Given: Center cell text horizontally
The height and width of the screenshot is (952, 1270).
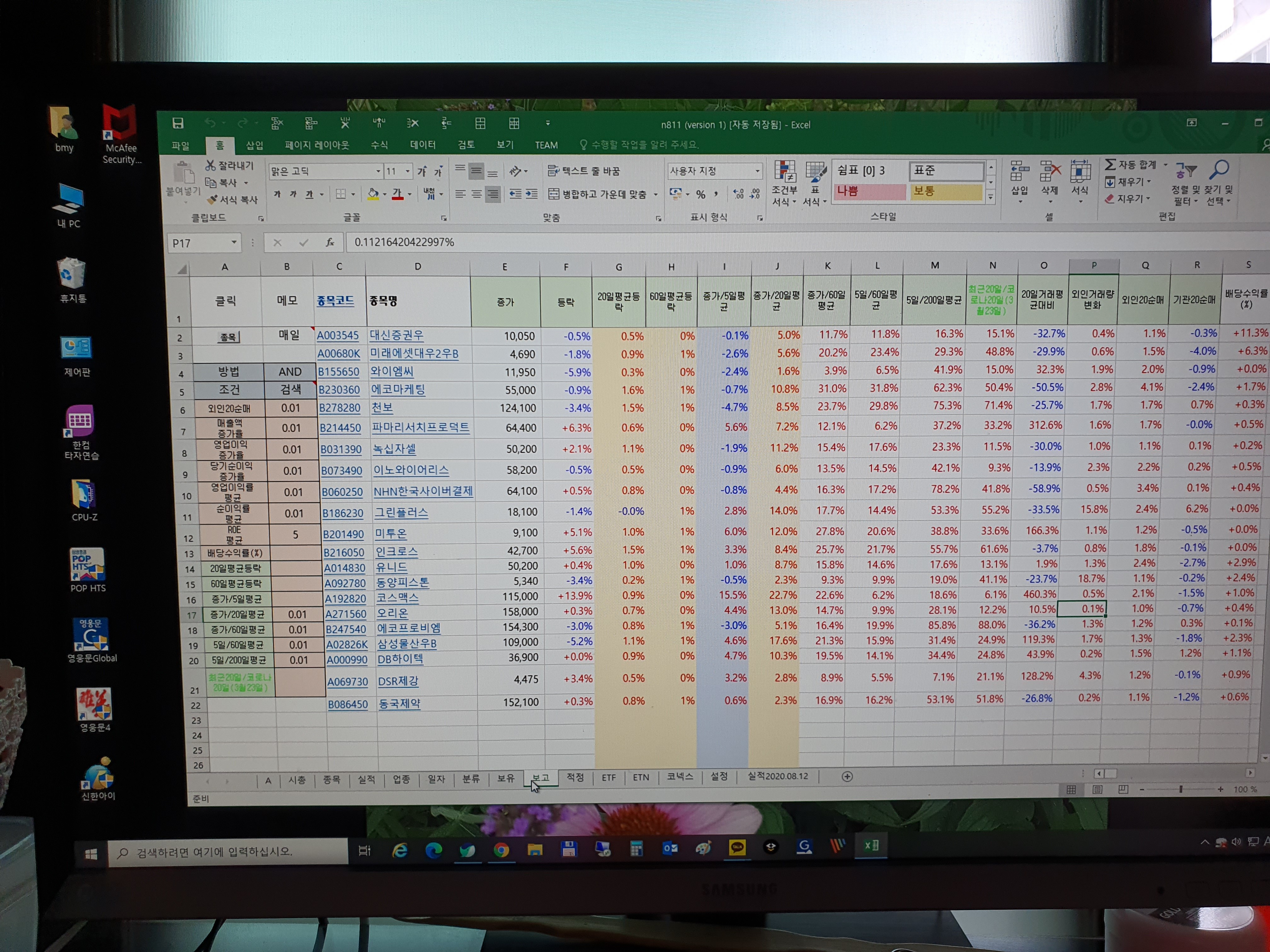Looking at the screenshot, I should pos(477,194).
